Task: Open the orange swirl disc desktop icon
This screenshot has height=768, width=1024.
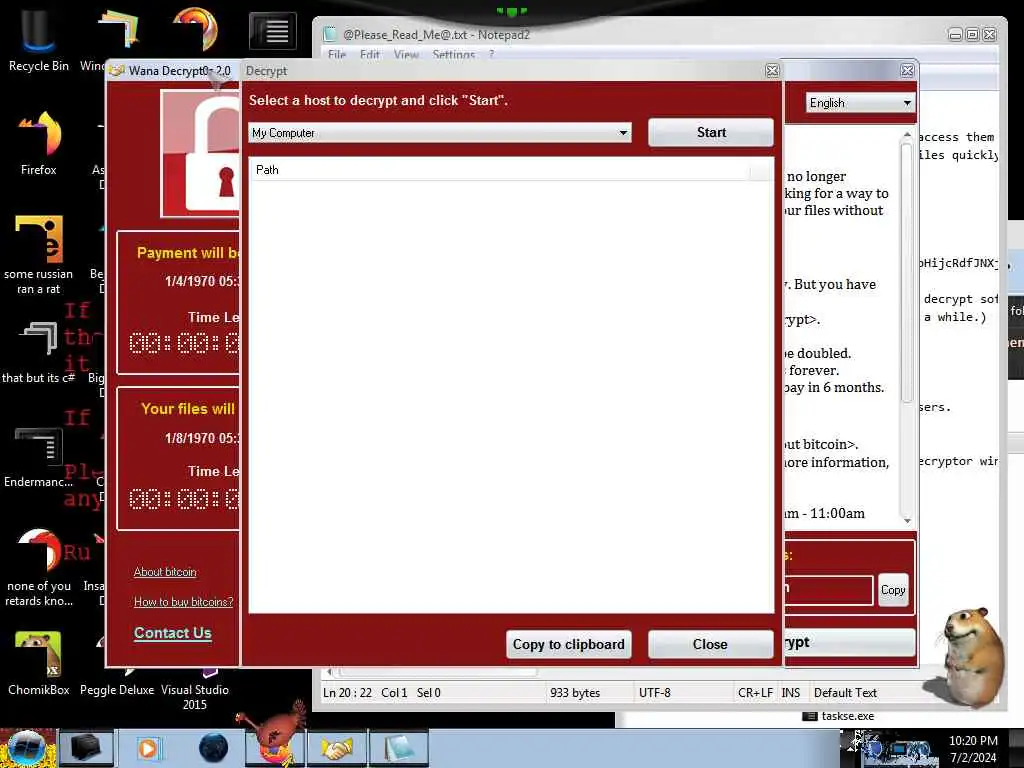Action: click(x=195, y=29)
